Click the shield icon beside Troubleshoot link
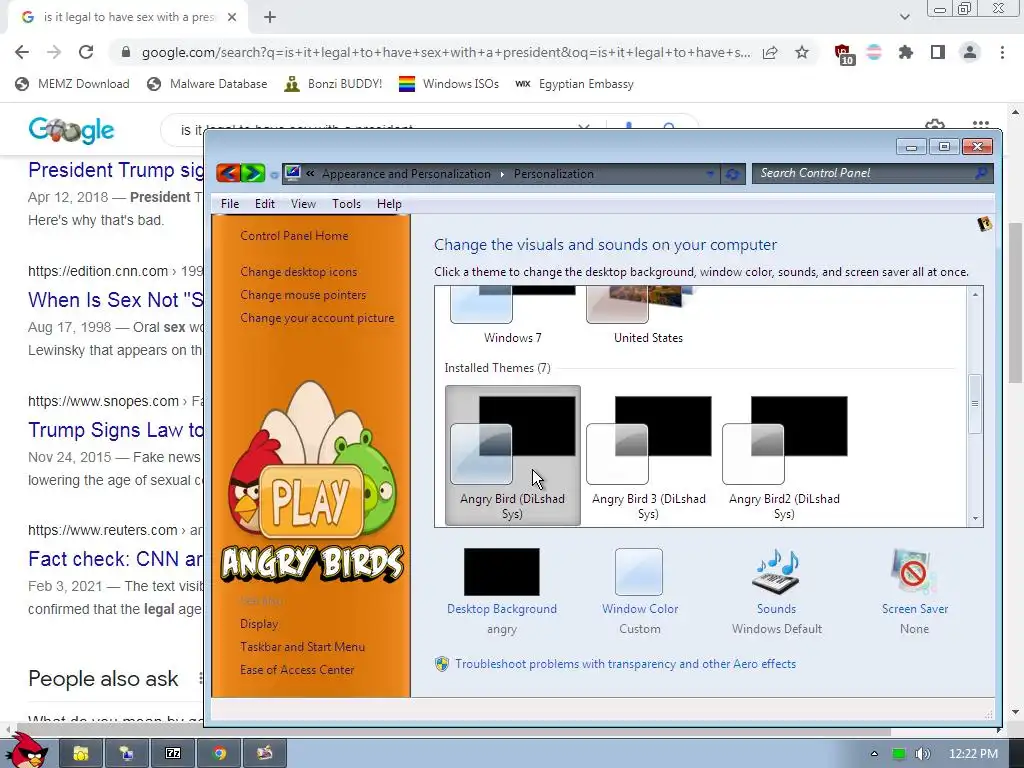 pyautogui.click(x=442, y=664)
